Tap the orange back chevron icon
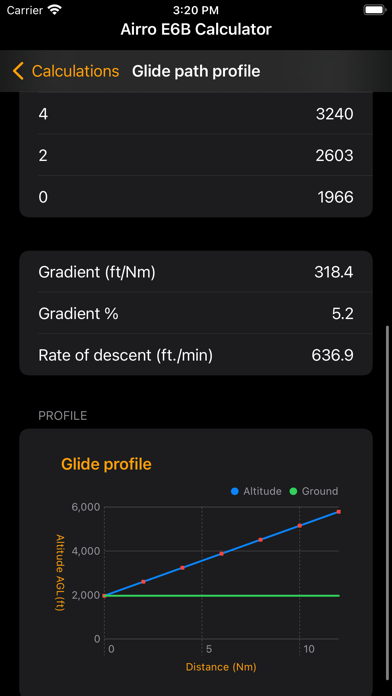 click(18, 71)
